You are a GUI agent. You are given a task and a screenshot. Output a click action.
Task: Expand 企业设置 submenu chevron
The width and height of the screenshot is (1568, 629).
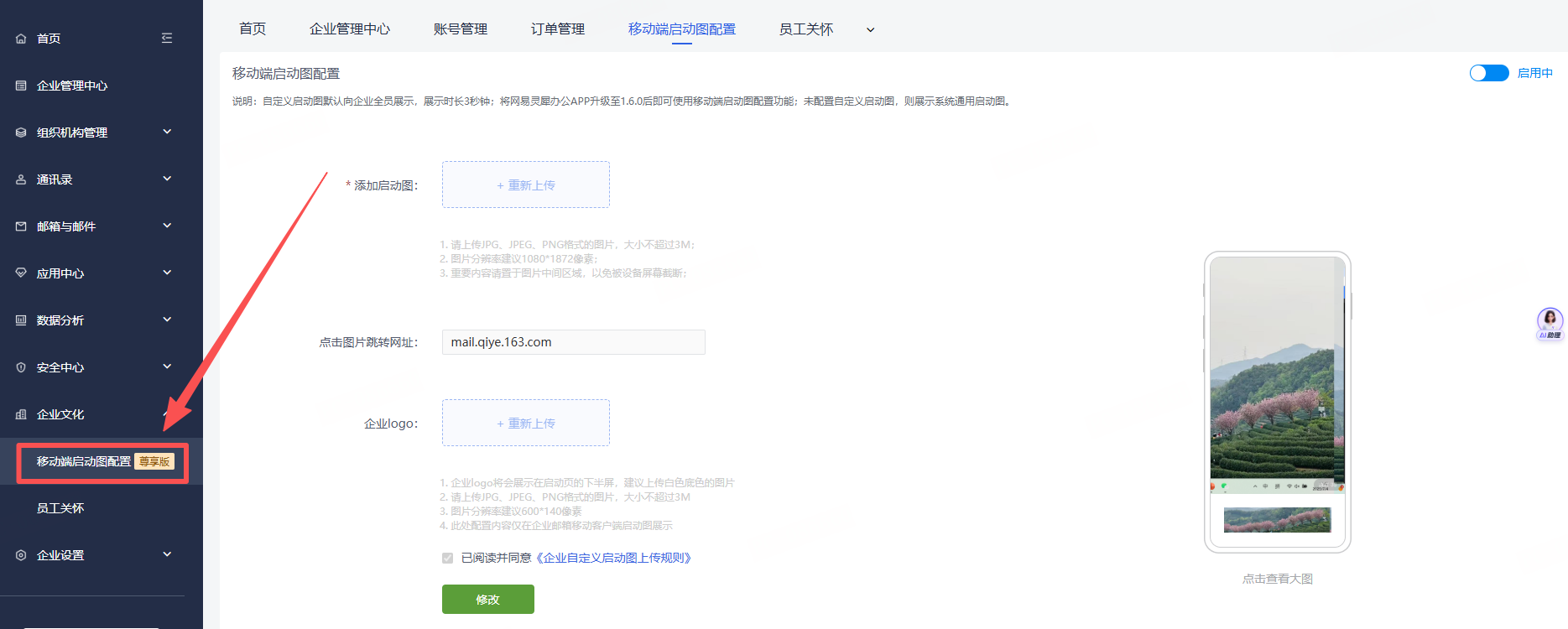pos(167,554)
